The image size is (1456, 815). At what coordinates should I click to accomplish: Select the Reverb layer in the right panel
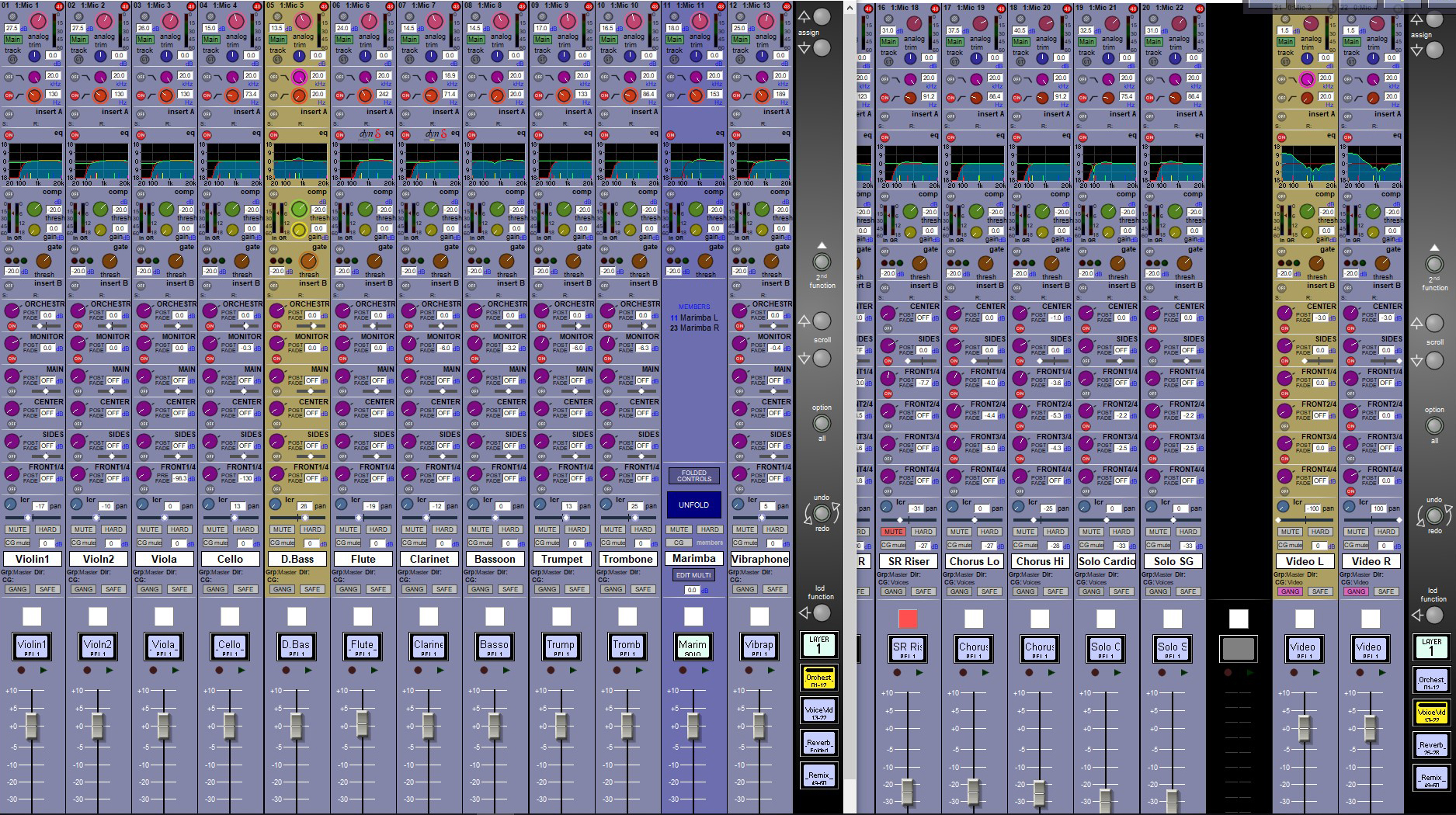click(x=1431, y=747)
